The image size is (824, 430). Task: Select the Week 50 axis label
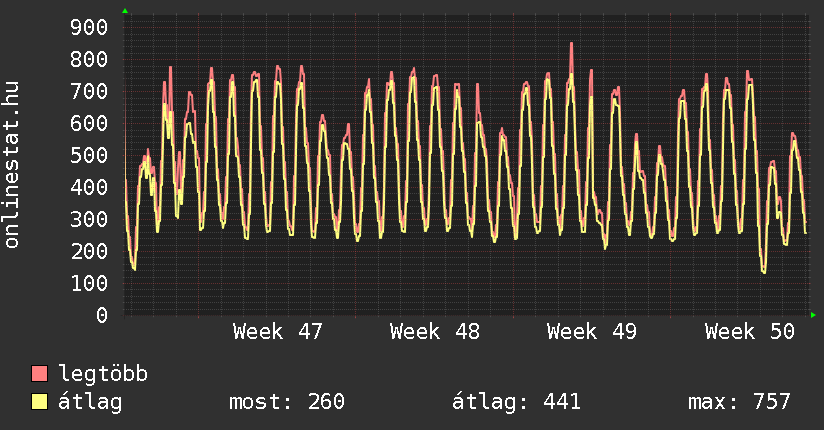pyautogui.click(x=749, y=332)
